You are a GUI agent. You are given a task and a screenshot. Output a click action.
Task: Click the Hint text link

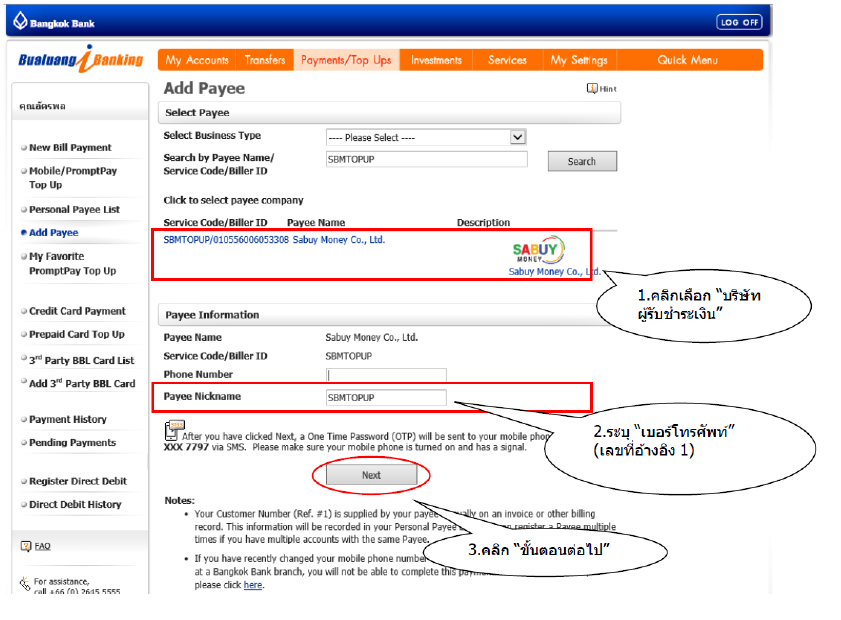pyautogui.click(x=608, y=89)
